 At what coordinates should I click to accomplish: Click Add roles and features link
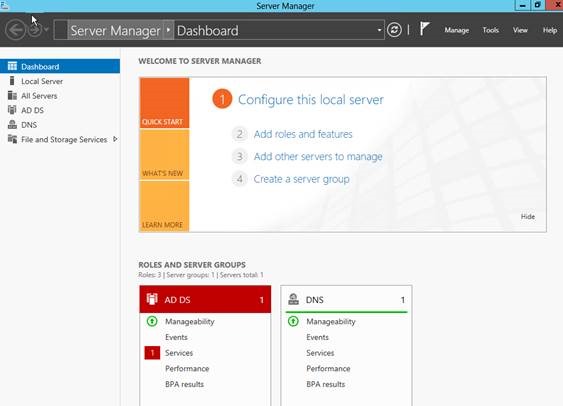[303, 134]
